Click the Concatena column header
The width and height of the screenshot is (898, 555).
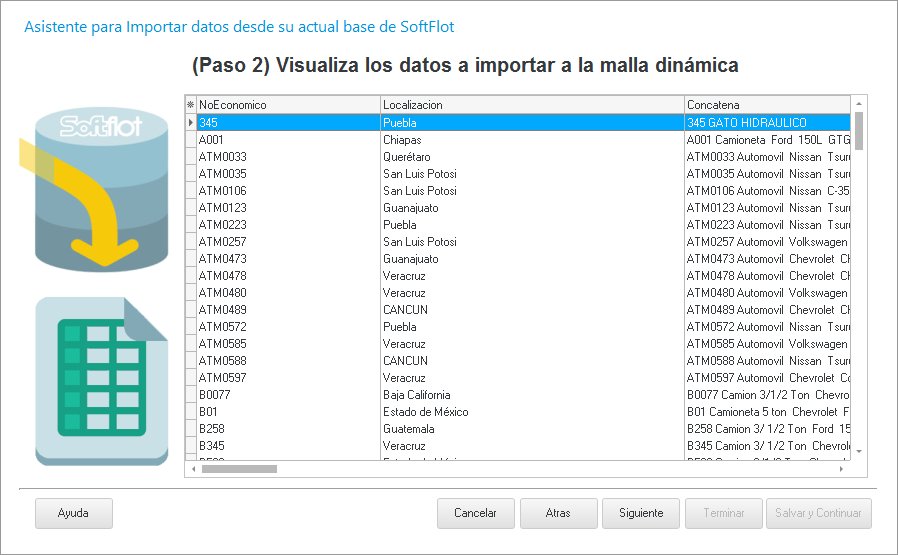click(x=766, y=104)
